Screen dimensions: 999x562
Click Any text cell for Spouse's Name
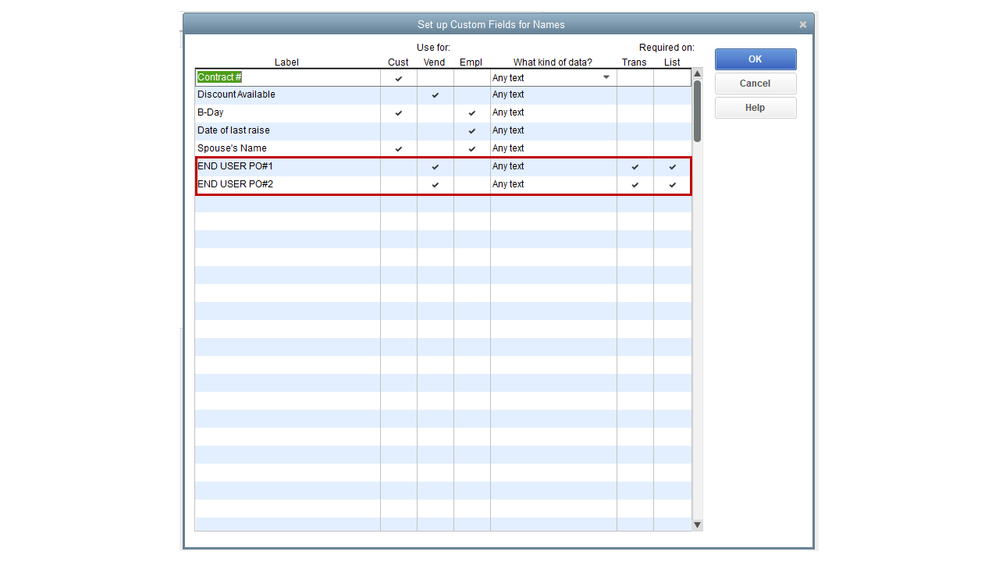553,148
